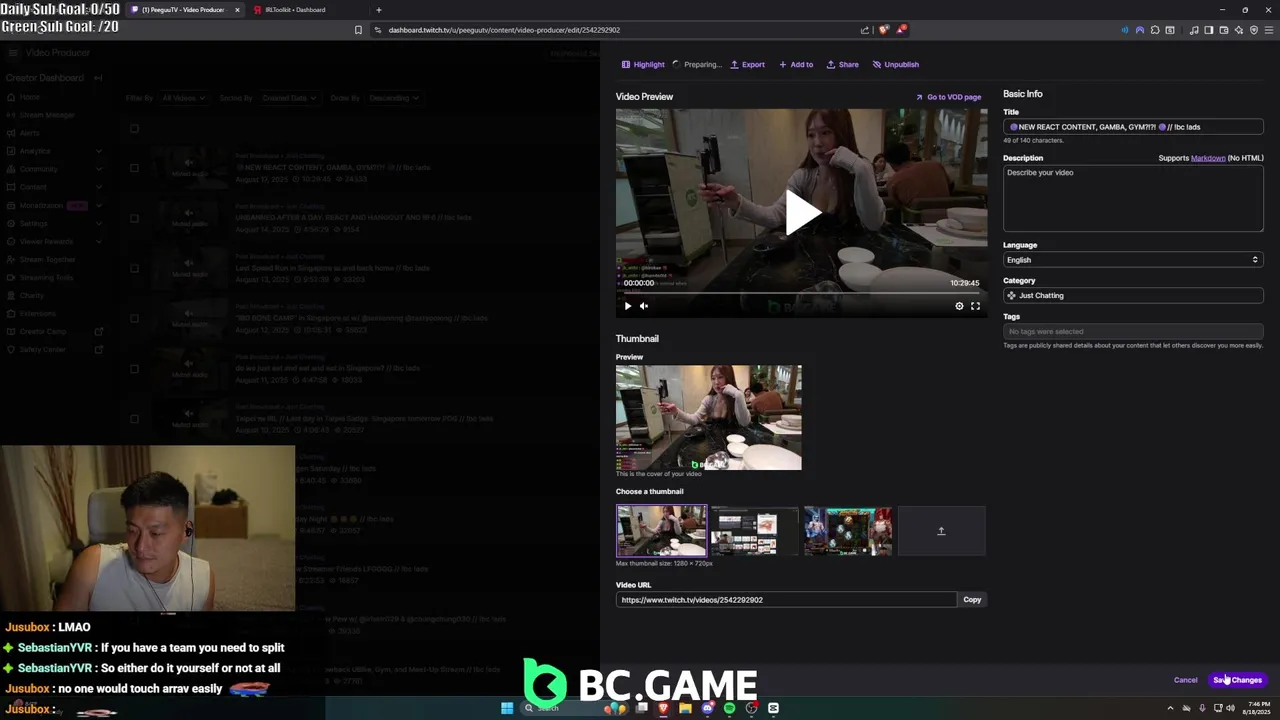Toggle the browser sidebar panel icon

point(1209,30)
